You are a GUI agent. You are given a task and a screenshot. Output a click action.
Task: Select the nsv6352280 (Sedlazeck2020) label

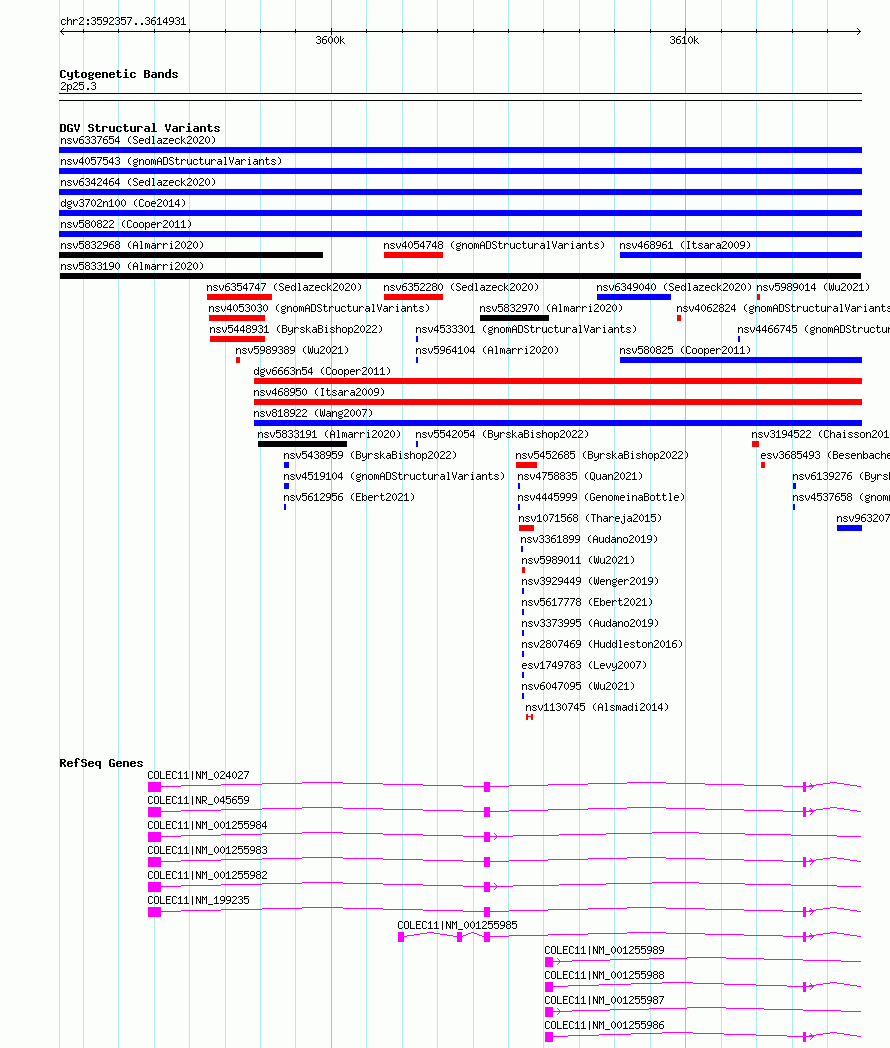[461, 287]
